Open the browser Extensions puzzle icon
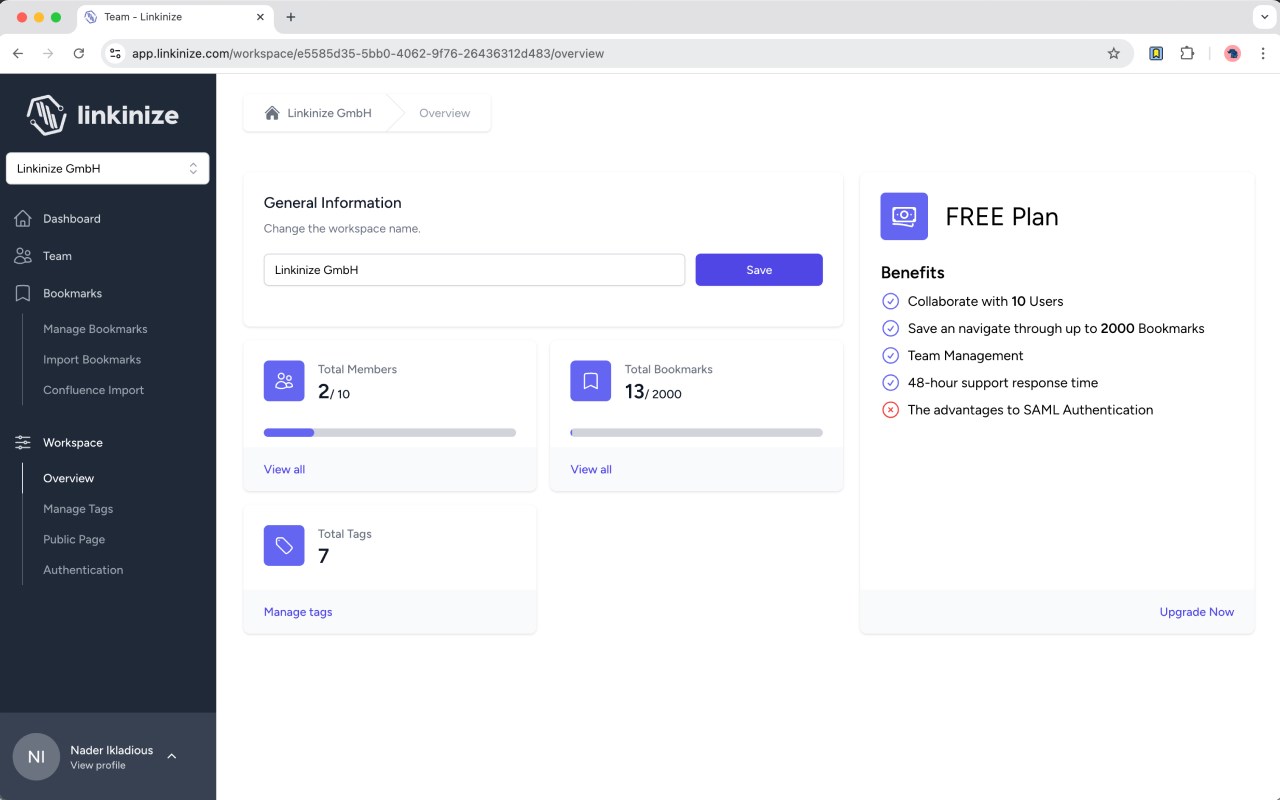1280x800 pixels. coord(1187,54)
